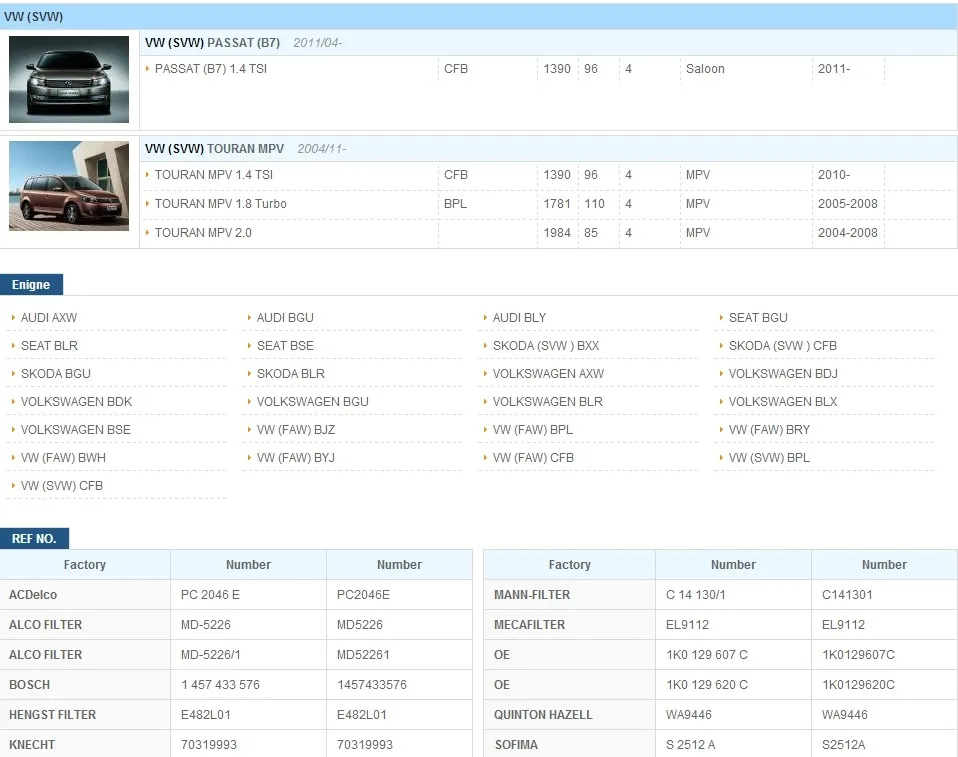The image size is (958, 757).
Task: Open TOURAN MPV 2.0 model link
Action: click(203, 233)
